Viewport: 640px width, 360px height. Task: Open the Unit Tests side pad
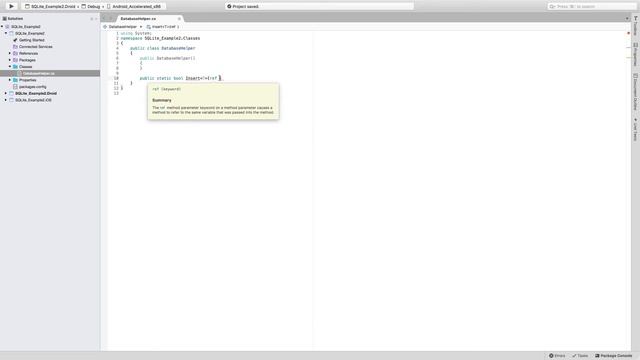(636, 130)
